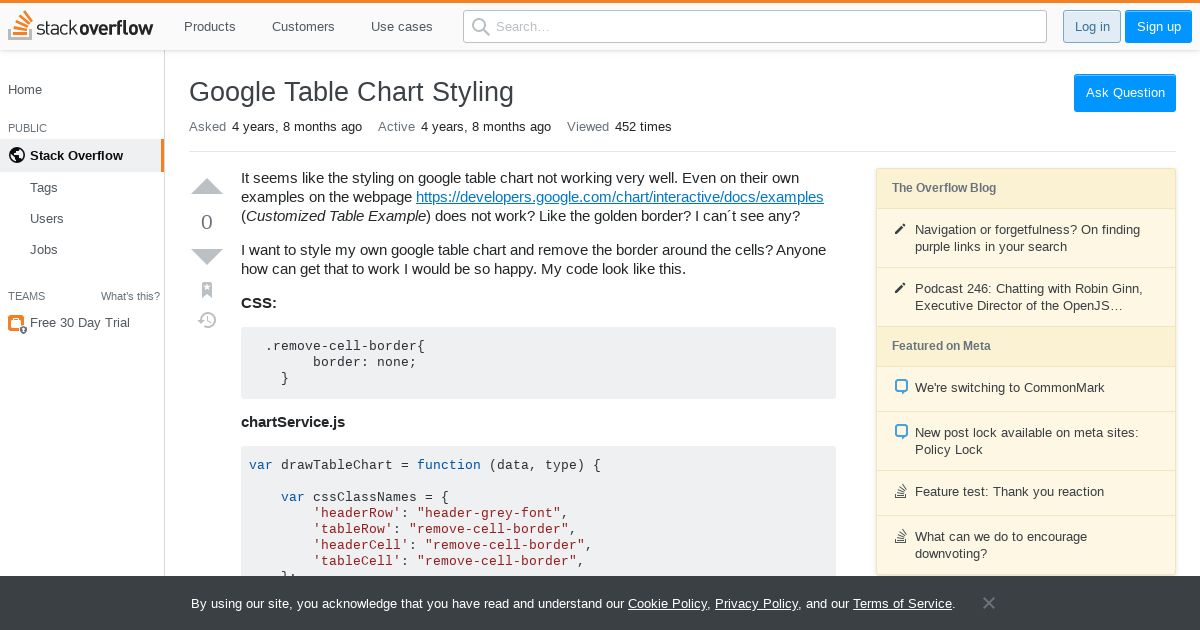Image resolution: width=1200 pixels, height=630 pixels.
Task: Click the stack icon beside Feature test
Action: pyautogui.click(x=900, y=491)
